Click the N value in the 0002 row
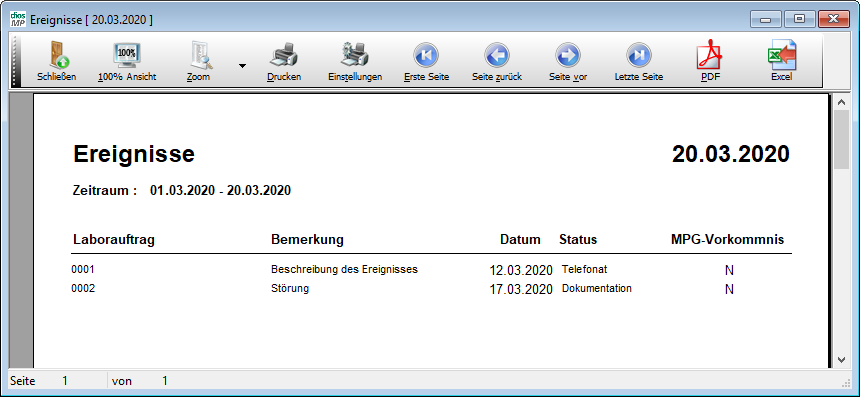The image size is (860, 397). point(729,290)
